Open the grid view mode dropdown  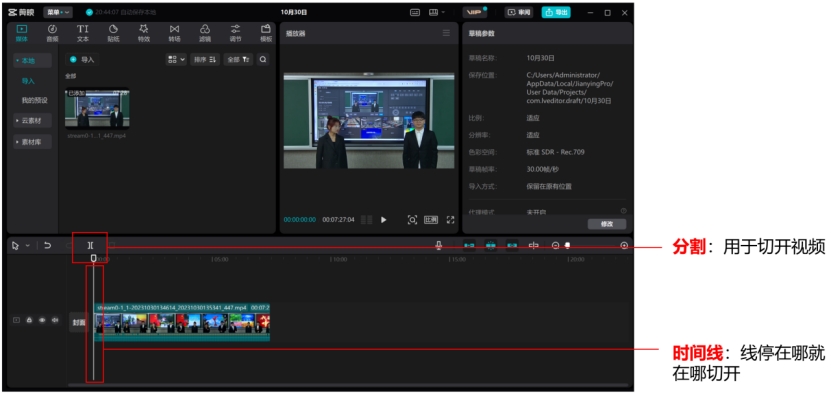pos(176,59)
